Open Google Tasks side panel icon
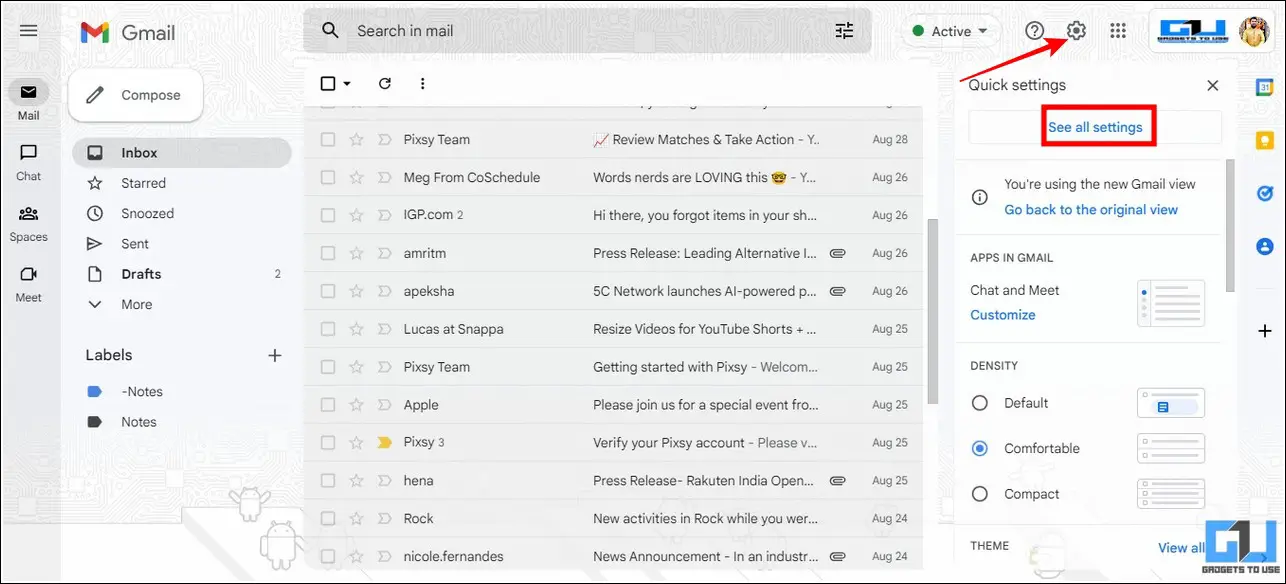The width and height of the screenshot is (1286, 584). click(x=1264, y=193)
